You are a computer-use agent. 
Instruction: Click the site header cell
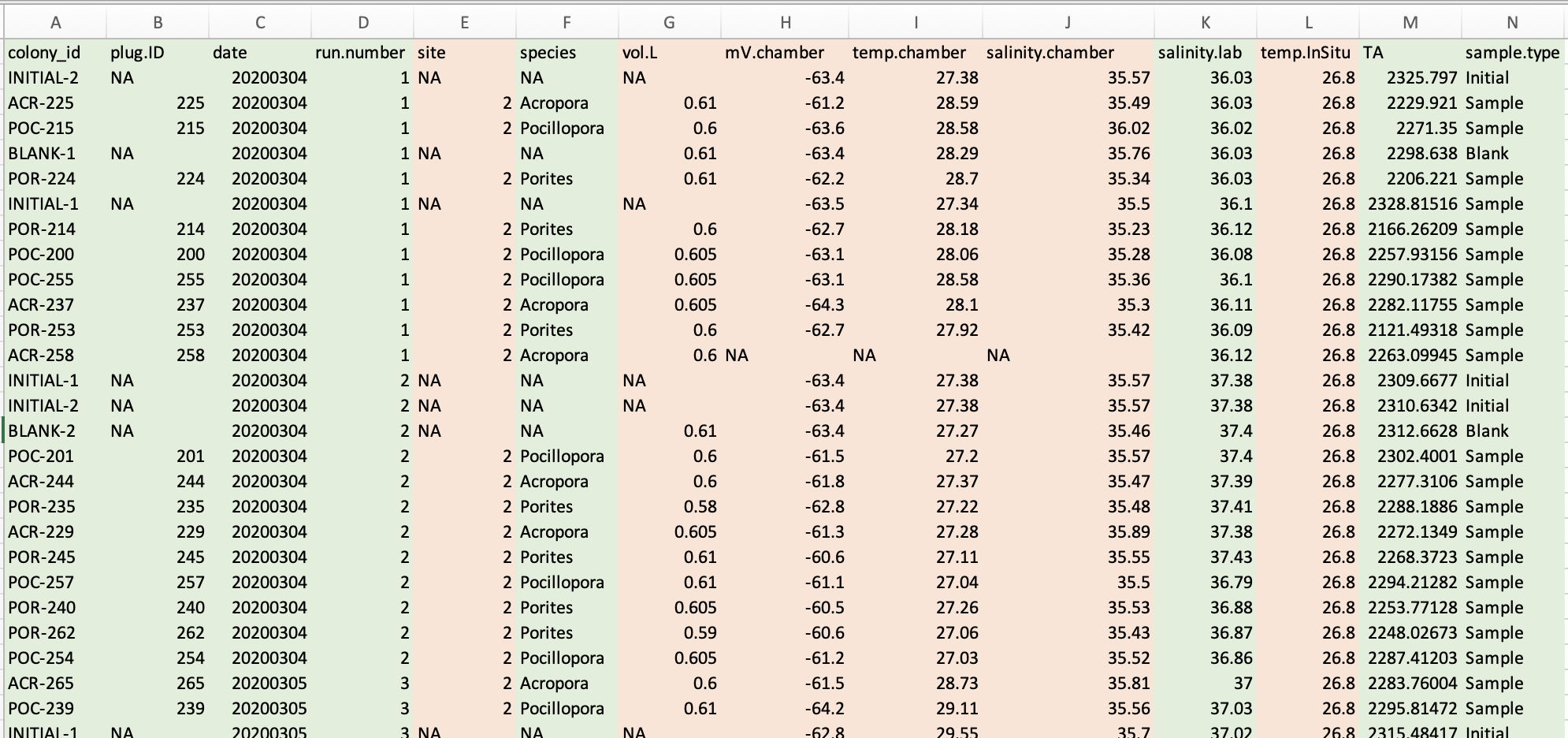(x=465, y=53)
